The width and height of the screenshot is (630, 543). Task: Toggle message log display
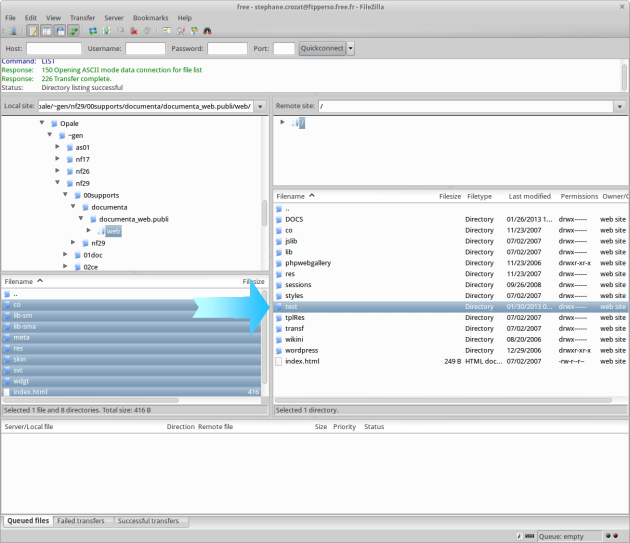33,31
